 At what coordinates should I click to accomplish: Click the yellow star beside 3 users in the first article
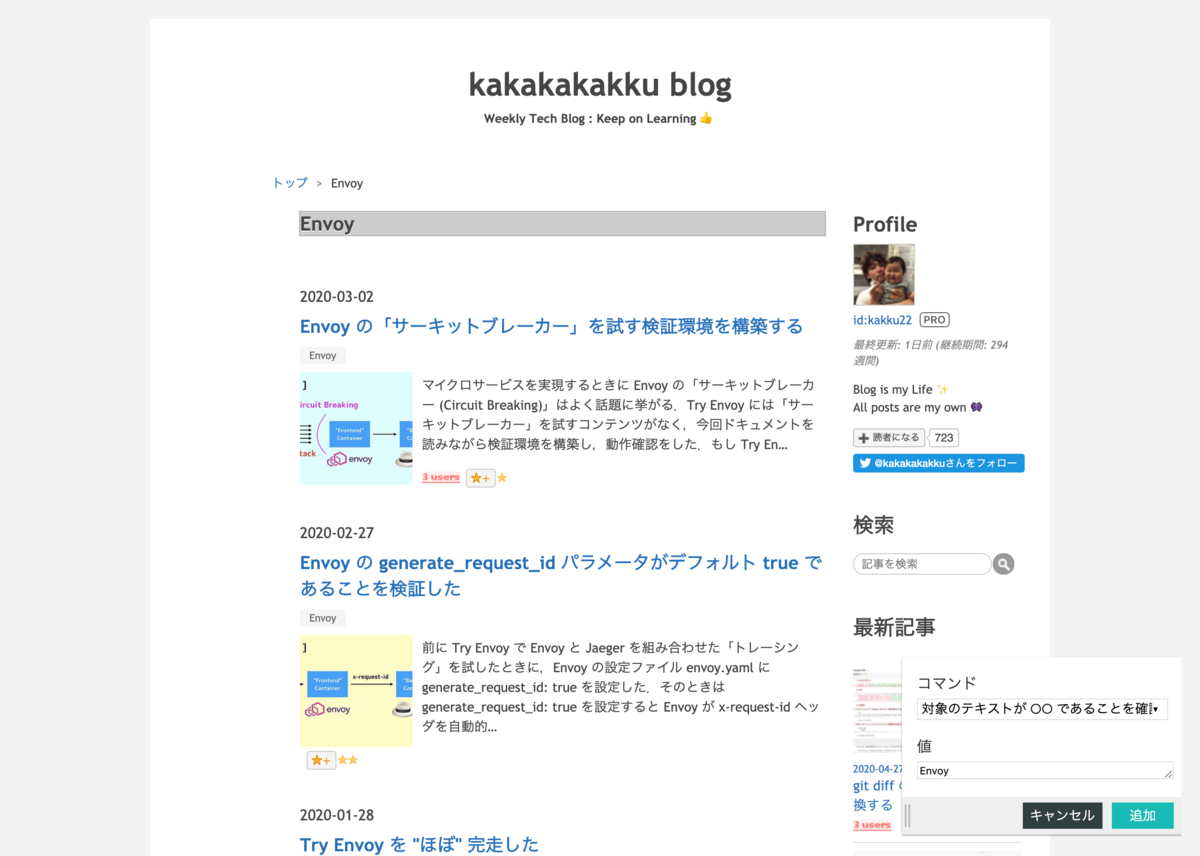[502, 478]
